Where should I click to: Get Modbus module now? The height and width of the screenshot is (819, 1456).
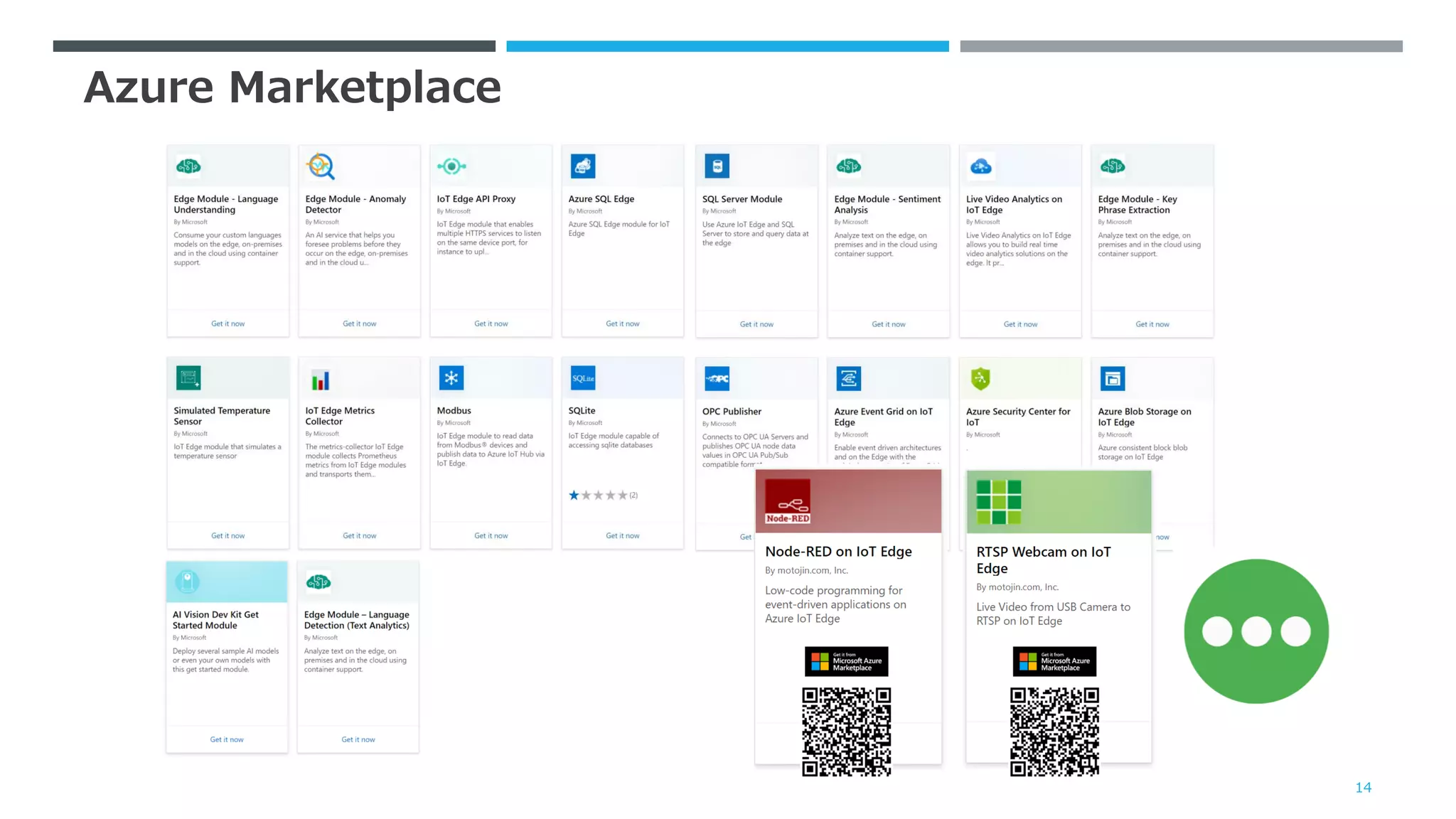491,536
